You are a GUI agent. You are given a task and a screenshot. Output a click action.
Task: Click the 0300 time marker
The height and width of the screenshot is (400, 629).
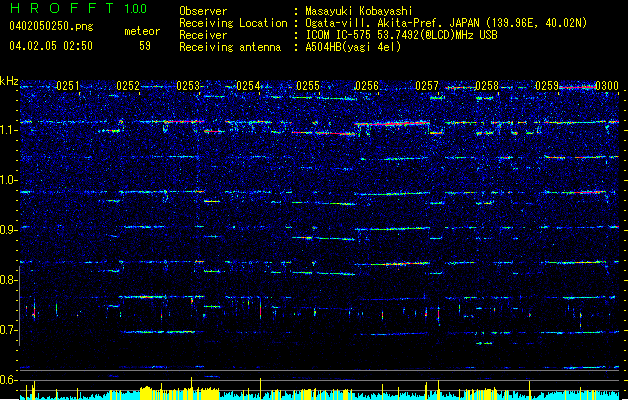coord(607,86)
